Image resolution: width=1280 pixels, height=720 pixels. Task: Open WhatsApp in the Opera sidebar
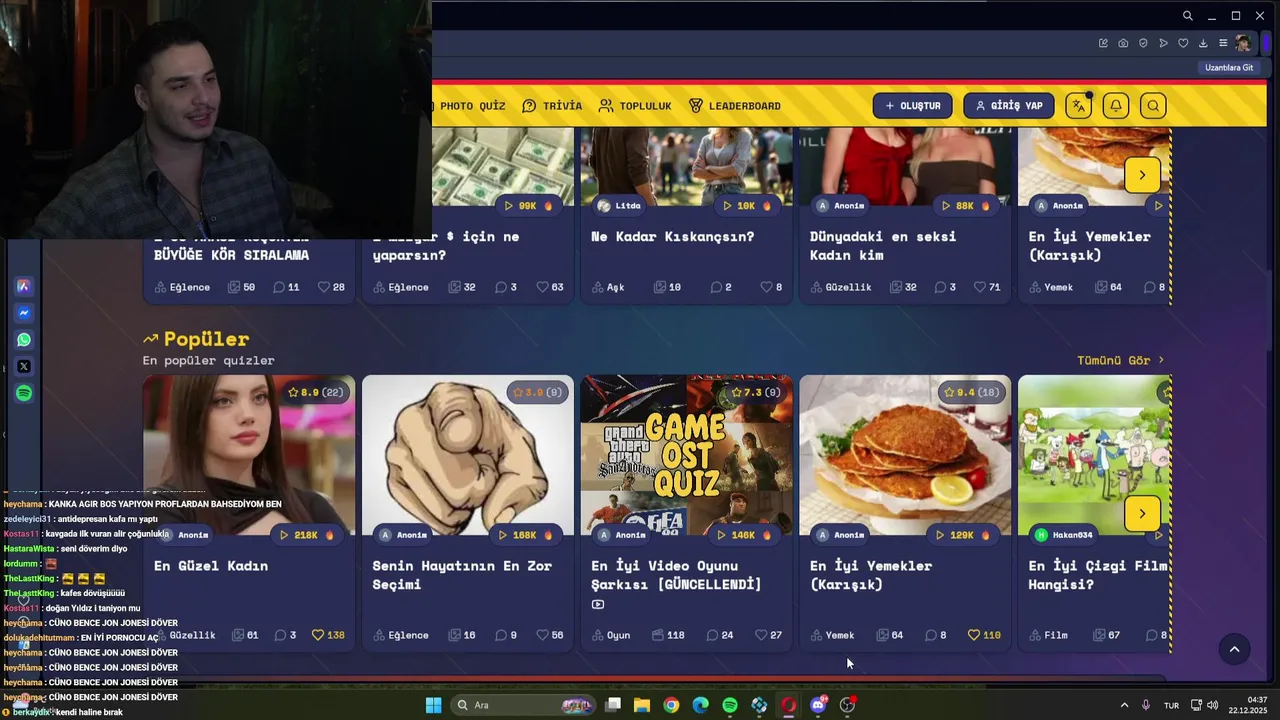pos(24,340)
